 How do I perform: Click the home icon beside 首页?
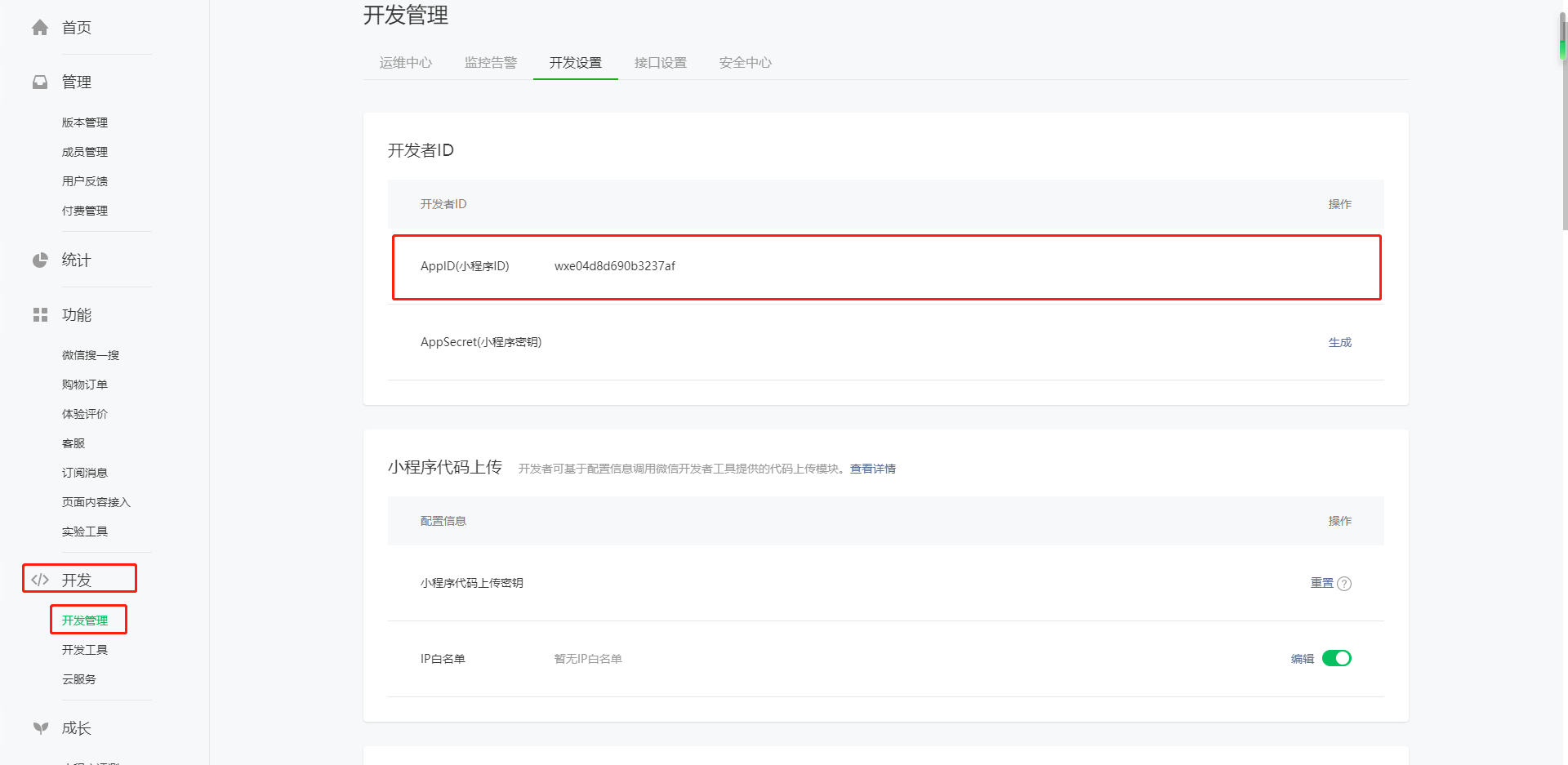(40, 28)
